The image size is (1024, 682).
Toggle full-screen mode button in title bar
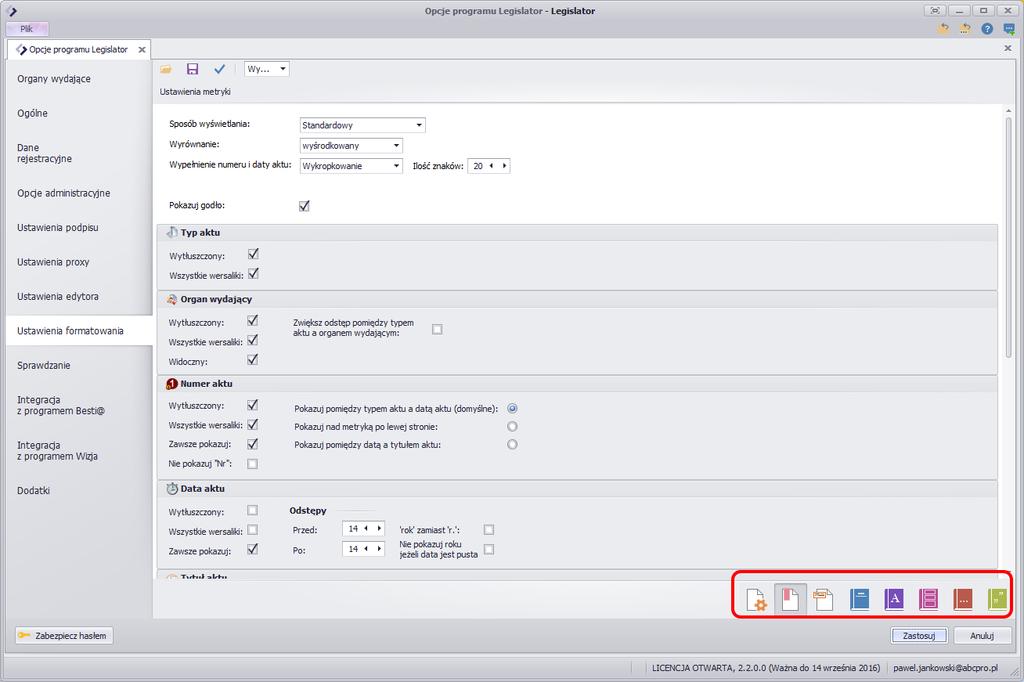(935, 10)
